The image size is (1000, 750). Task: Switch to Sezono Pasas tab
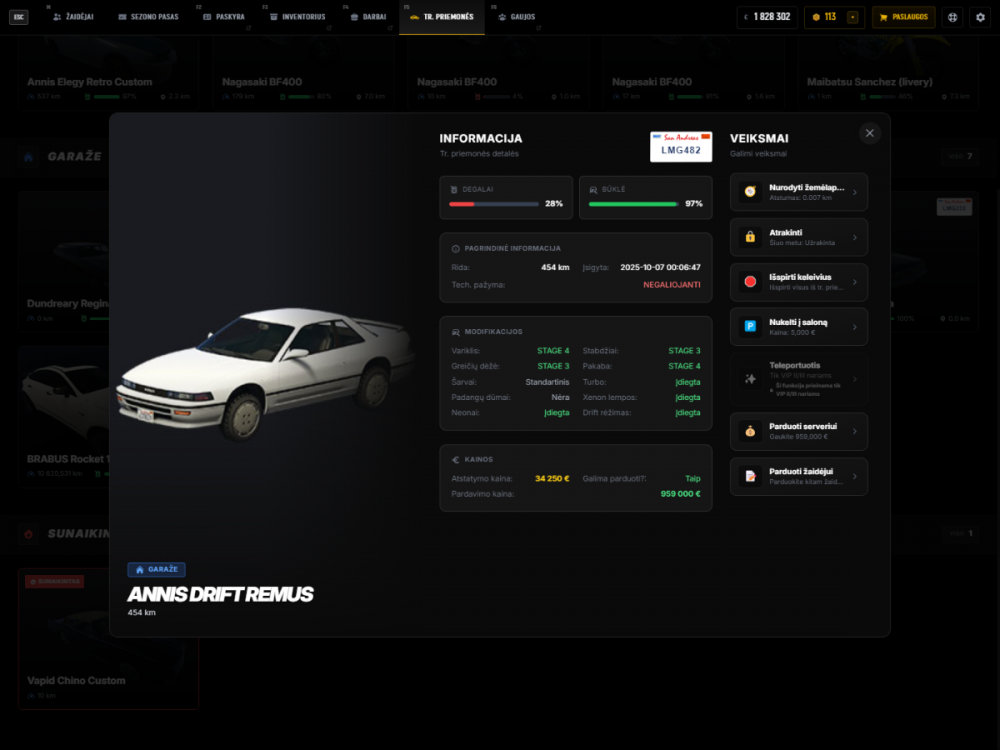[148, 17]
